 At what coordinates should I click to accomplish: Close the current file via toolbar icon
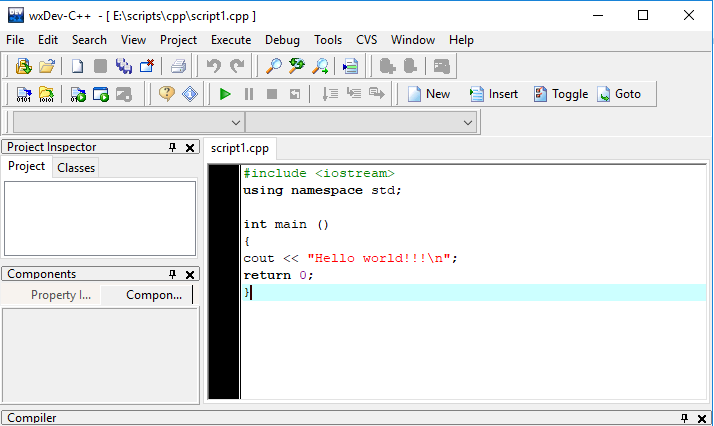(x=147, y=66)
